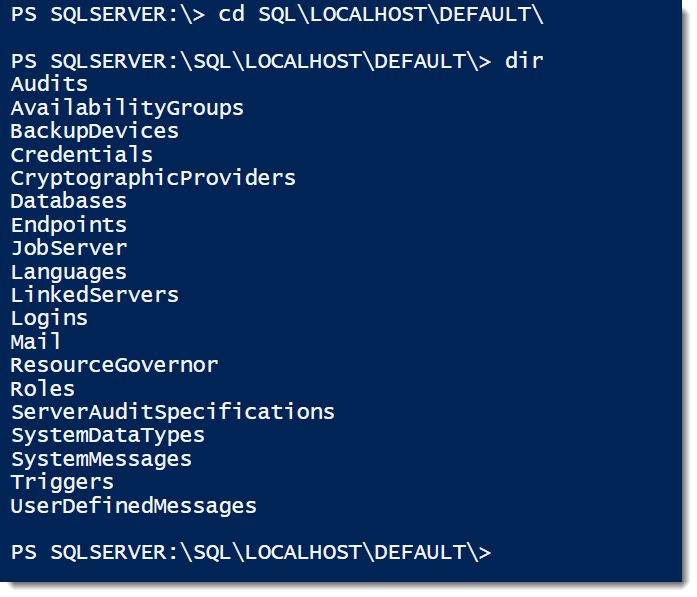Click ResourceGovernor in the output

114,365
